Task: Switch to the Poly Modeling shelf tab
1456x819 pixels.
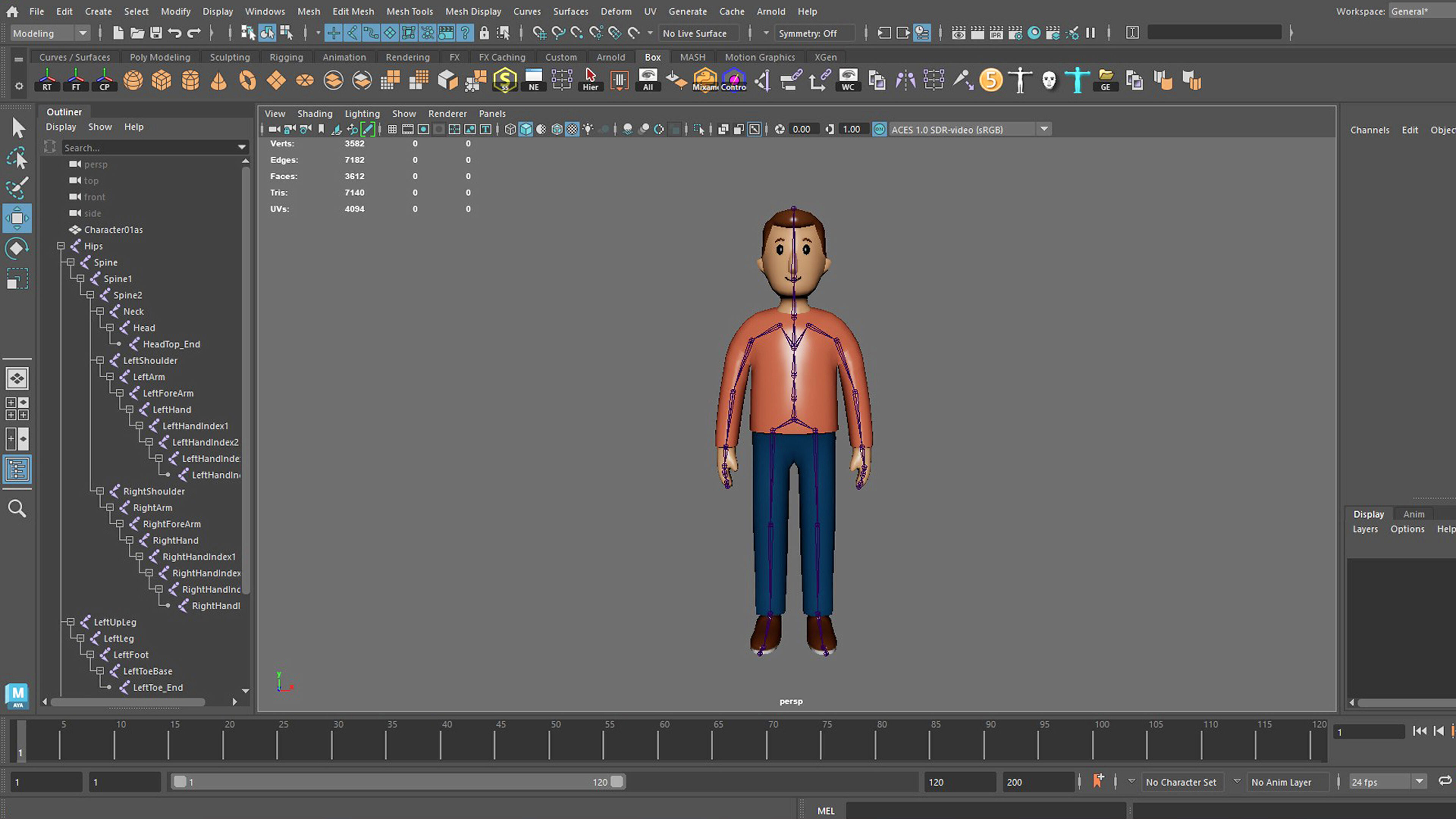Action: click(x=160, y=57)
